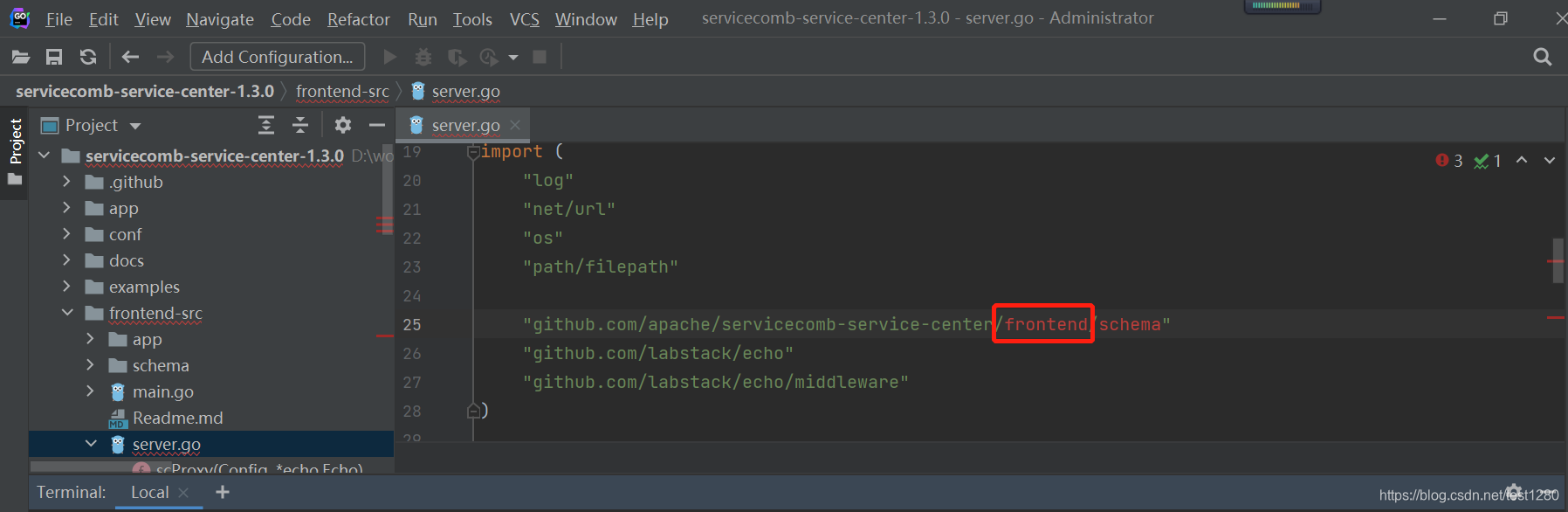
Task: Click the Run with Coverage icon
Action: [457, 57]
